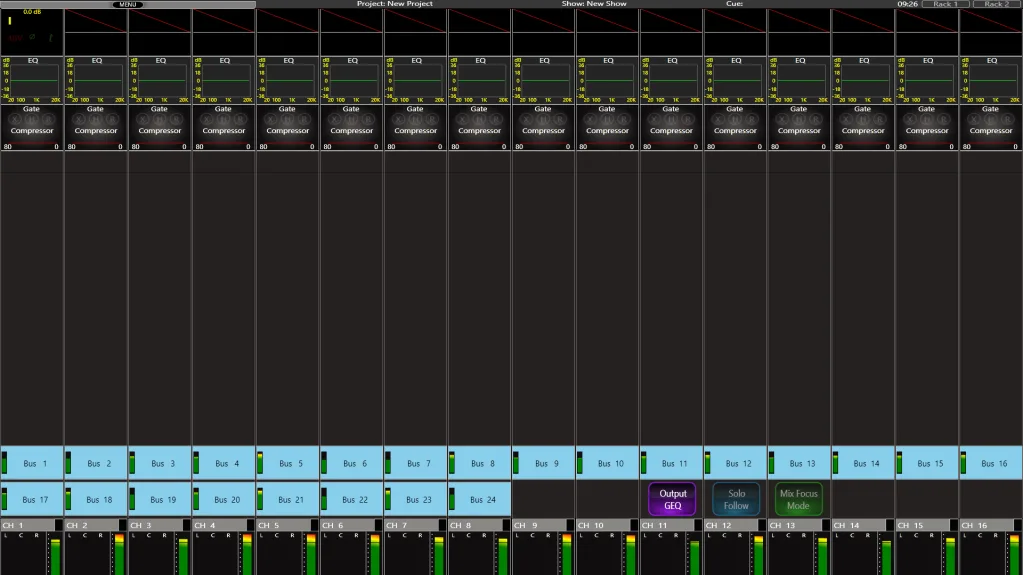1023x575 pixels.
Task: Select Bus 20 send
Action: point(224,499)
